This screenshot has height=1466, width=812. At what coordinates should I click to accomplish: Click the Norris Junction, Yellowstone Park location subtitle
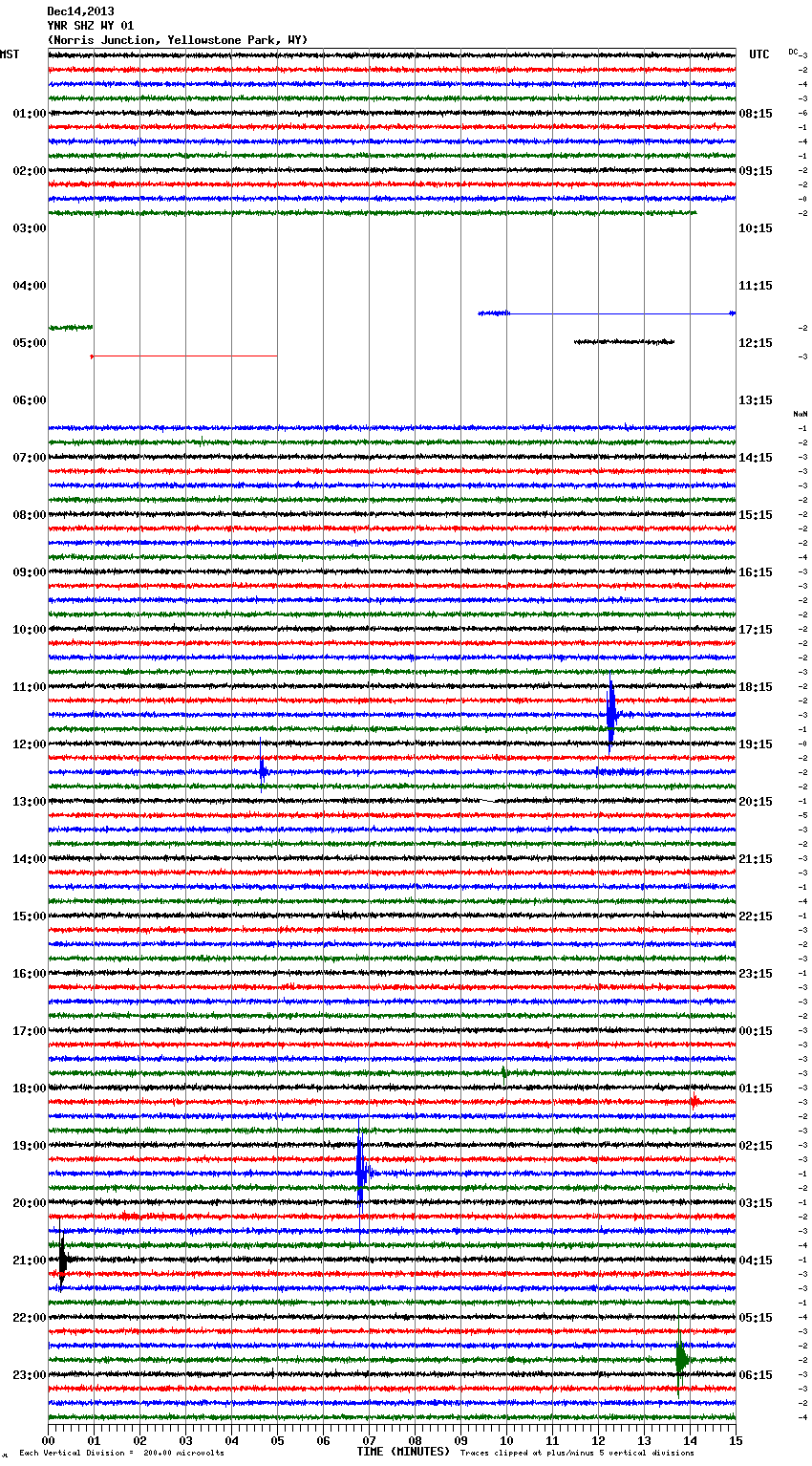[x=178, y=40]
